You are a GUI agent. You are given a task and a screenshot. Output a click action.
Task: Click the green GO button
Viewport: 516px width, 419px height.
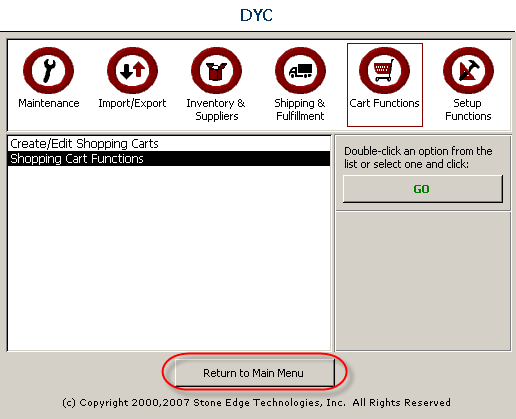[x=423, y=189]
